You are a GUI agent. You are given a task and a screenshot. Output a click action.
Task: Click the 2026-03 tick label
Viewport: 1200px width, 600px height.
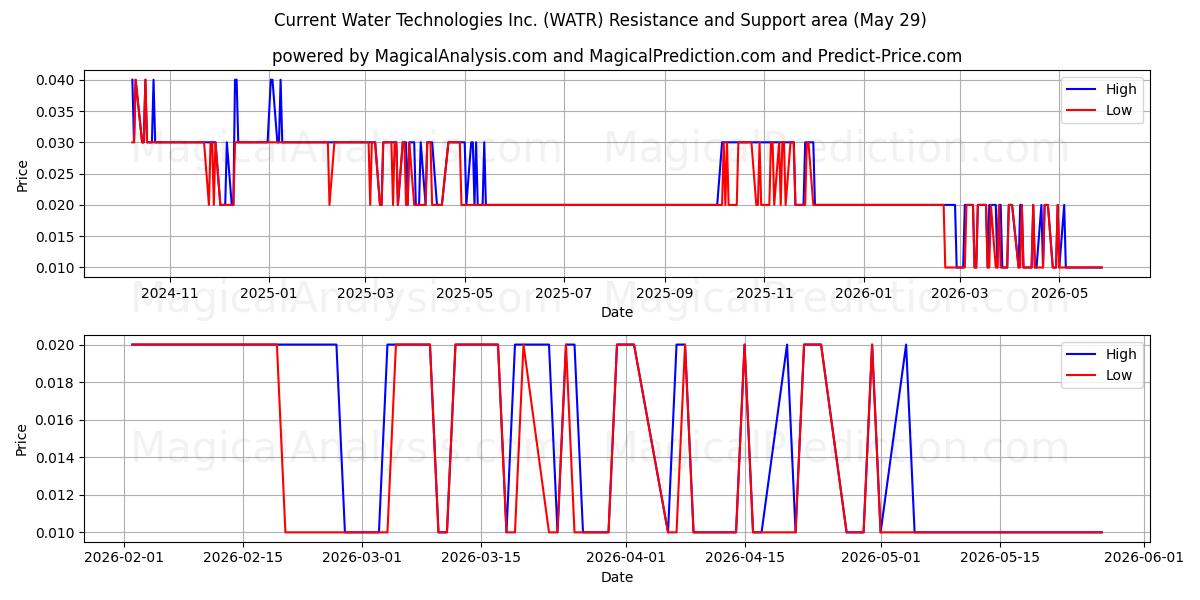pos(960,293)
